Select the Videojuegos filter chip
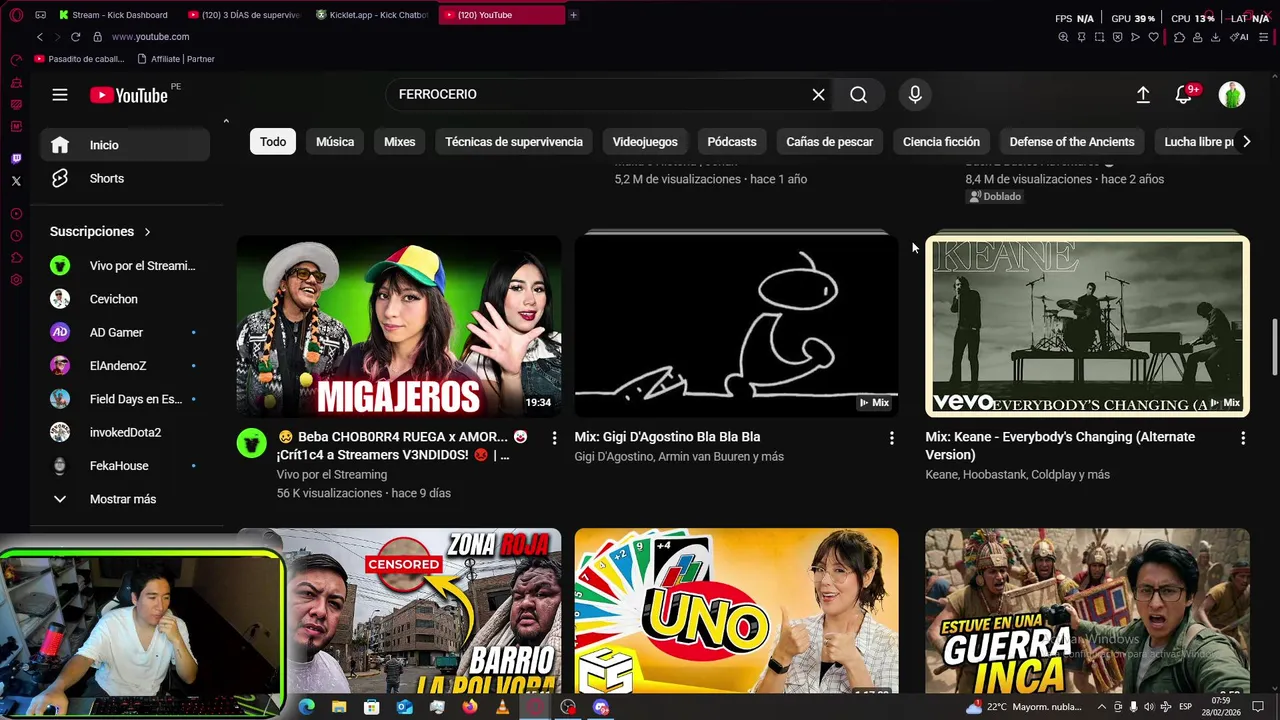 tap(645, 141)
